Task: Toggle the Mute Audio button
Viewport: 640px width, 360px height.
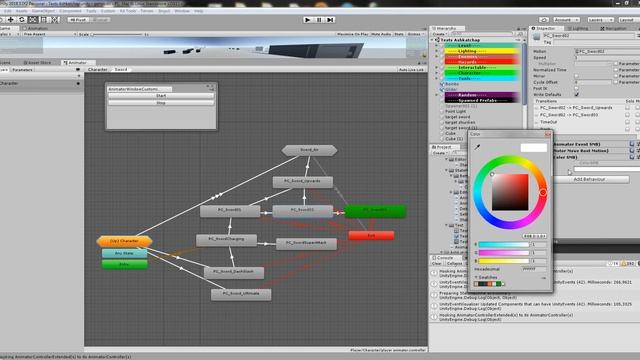Action: pyautogui.click(x=381, y=34)
